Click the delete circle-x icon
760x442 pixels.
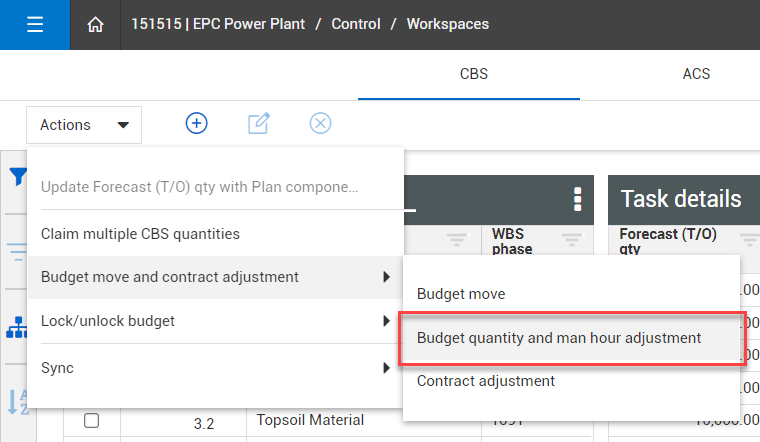click(x=320, y=123)
